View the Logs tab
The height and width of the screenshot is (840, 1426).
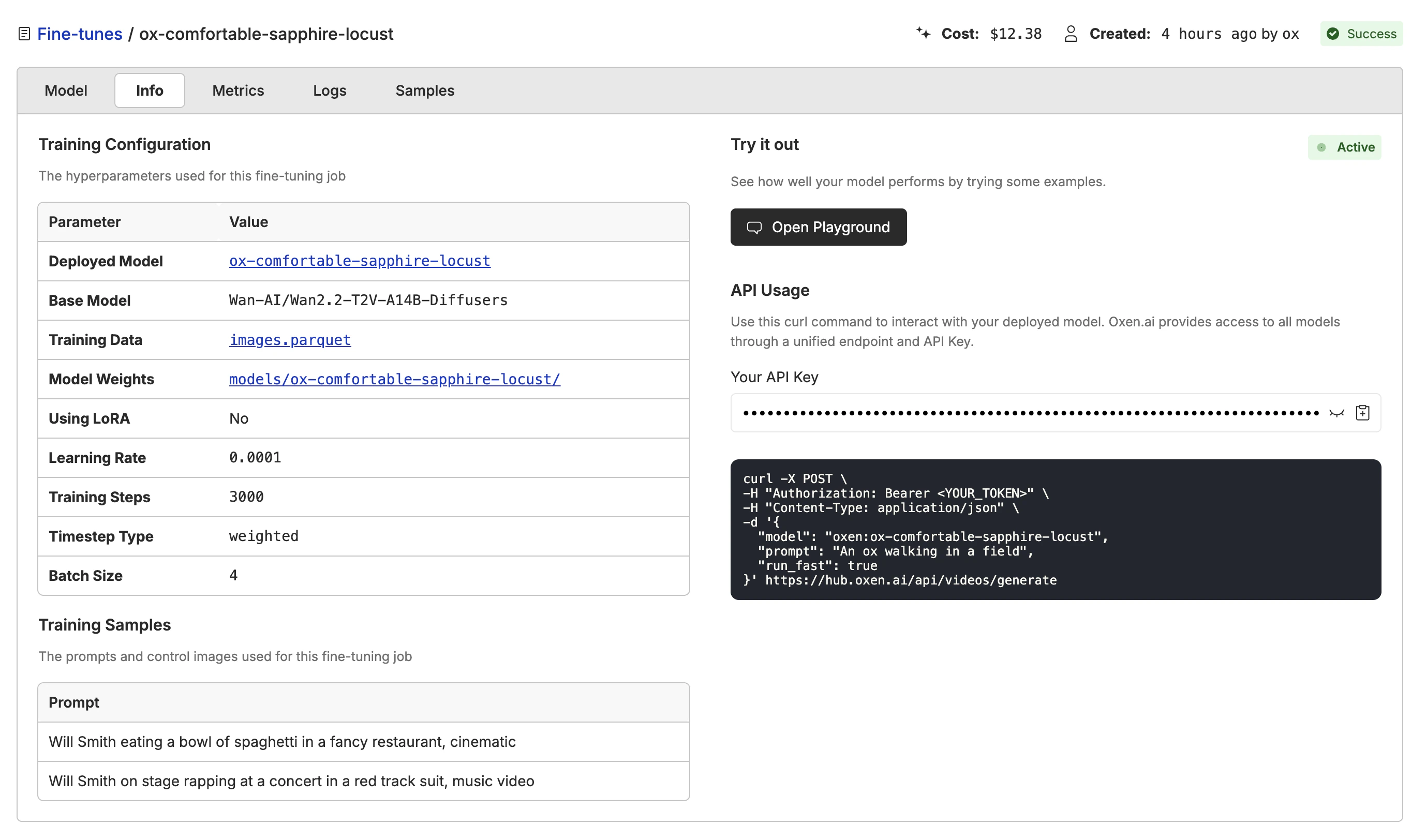pos(330,91)
